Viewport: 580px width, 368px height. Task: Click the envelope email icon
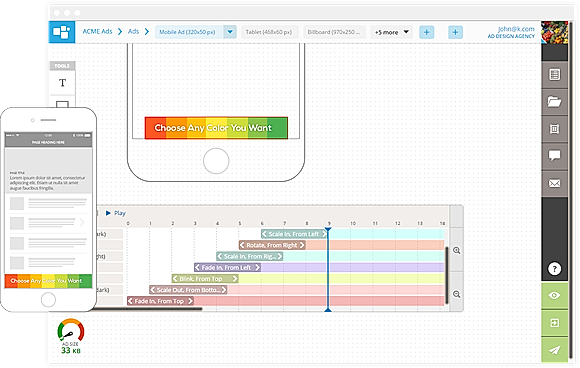554,183
